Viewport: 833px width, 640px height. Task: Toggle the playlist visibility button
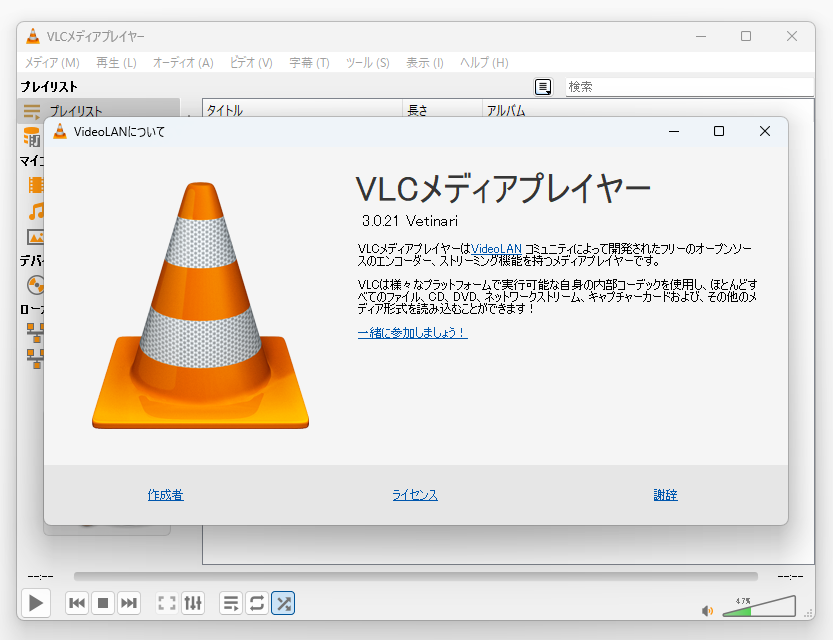[x=230, y=603]
